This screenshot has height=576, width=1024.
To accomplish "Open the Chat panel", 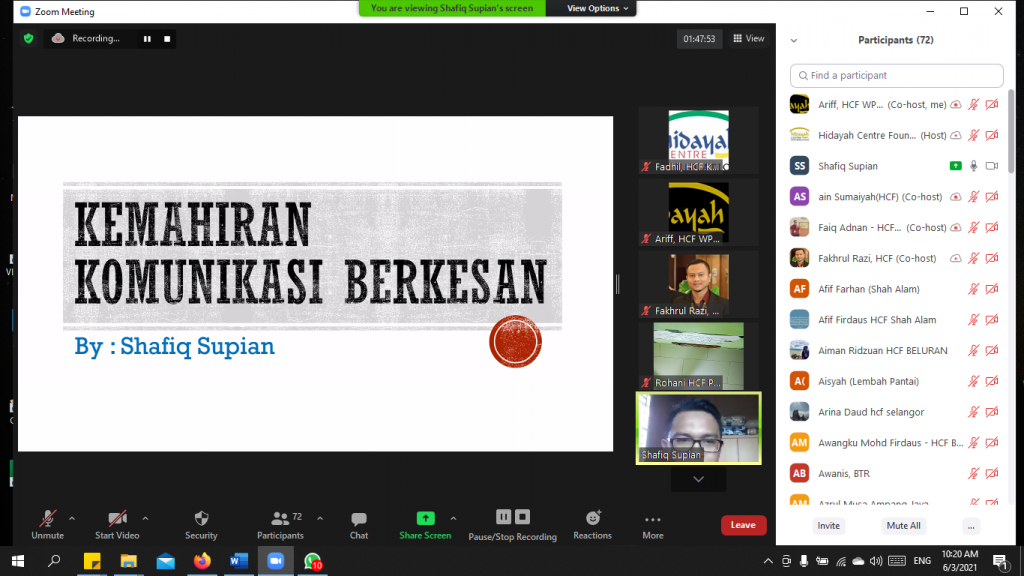I will coord(358,523).
